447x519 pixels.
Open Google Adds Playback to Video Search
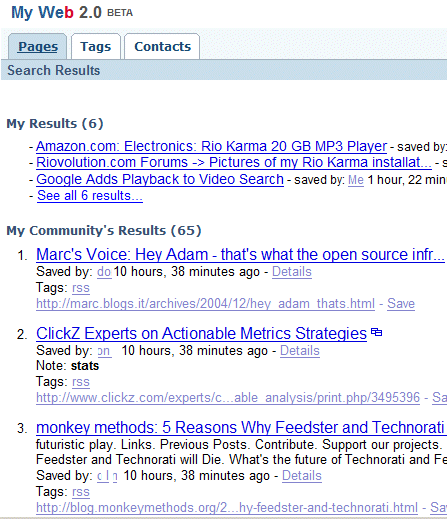point(160,179)
